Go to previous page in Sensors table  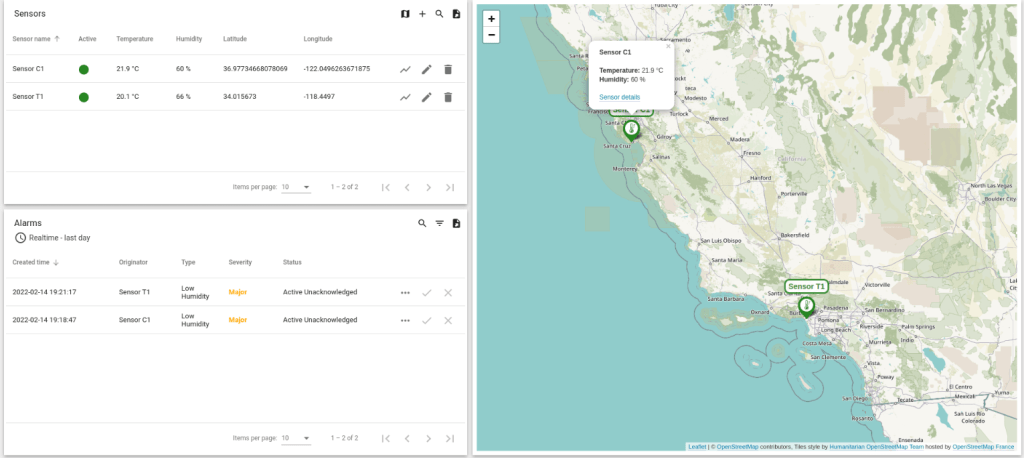click(407, 188)
